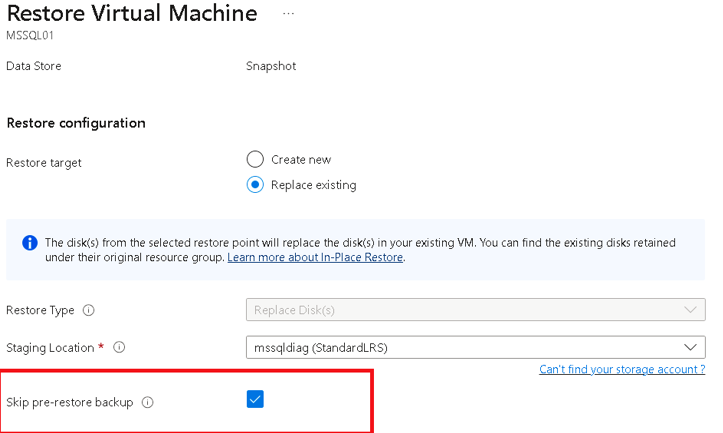Click the Staging Location info icon
This screenshot has height=433, width=723.
[119, 347]
